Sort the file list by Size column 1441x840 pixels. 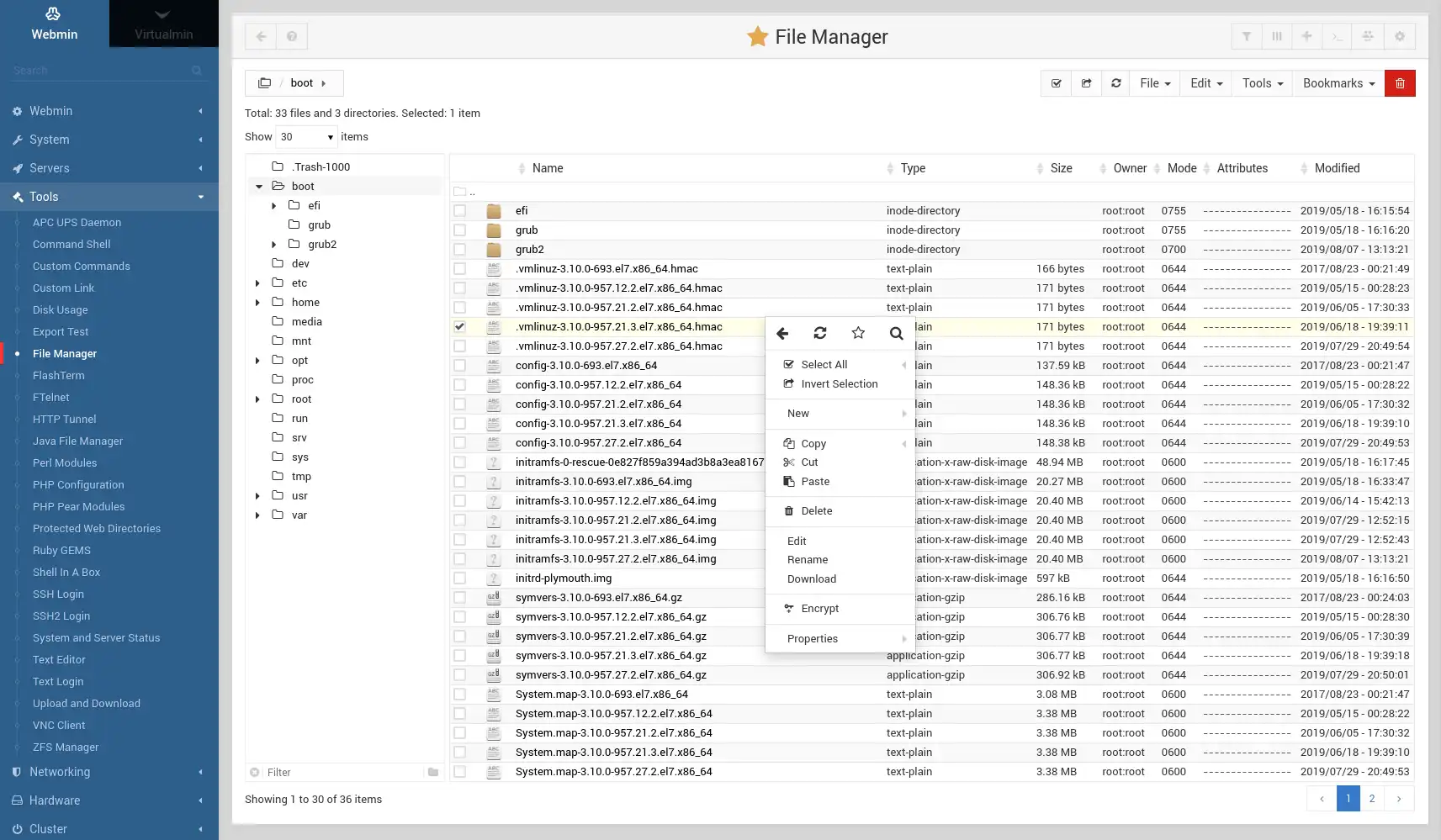coord(1061,168)
